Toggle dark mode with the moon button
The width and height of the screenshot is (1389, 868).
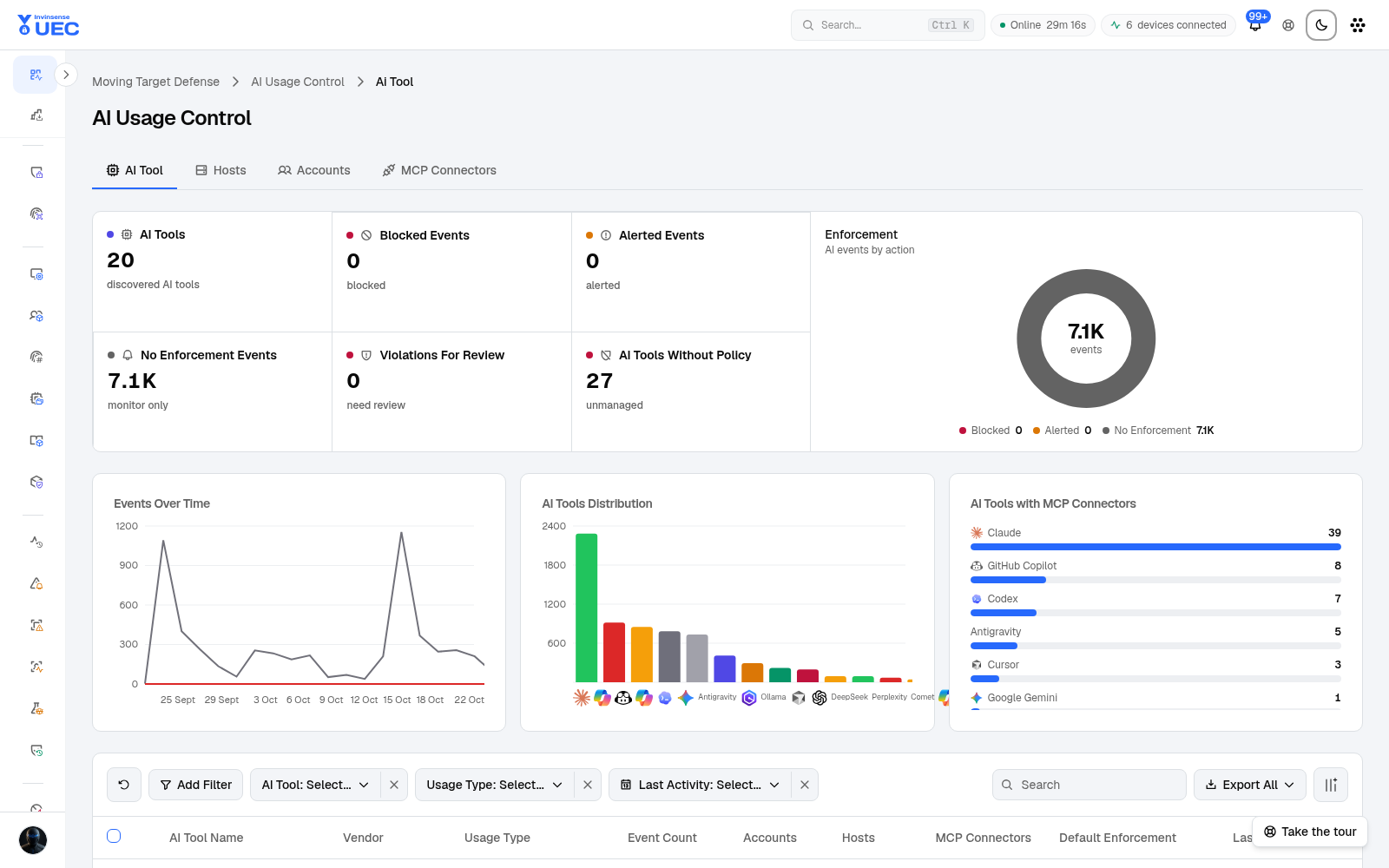1321,25
